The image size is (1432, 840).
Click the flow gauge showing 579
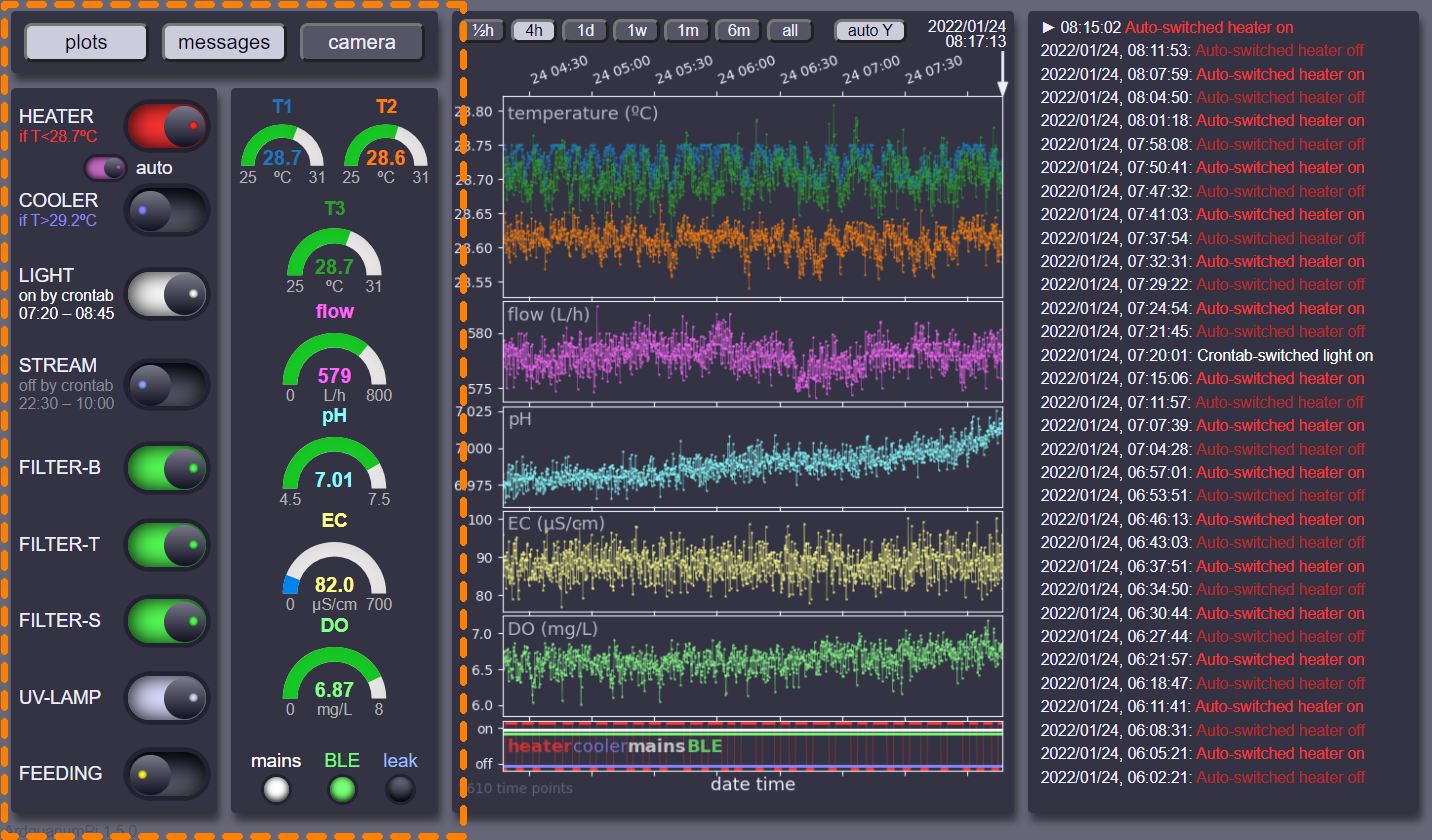(x=334, y=368)
